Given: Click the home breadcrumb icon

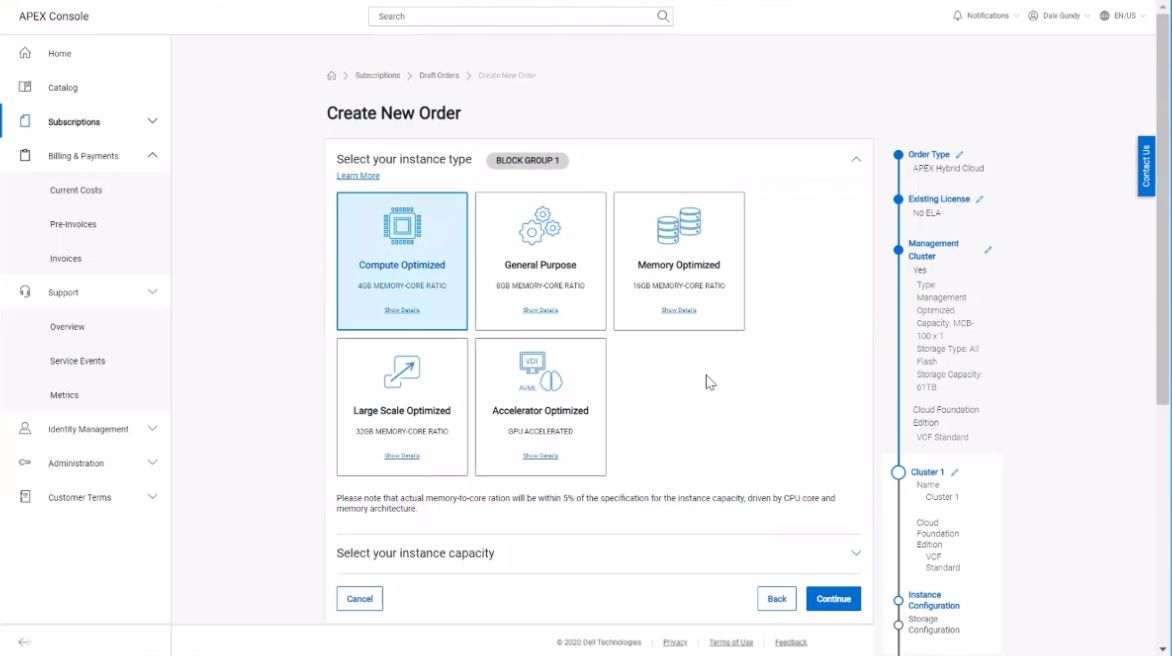Looking at the screenshot, I should click(x=332, y=76).
